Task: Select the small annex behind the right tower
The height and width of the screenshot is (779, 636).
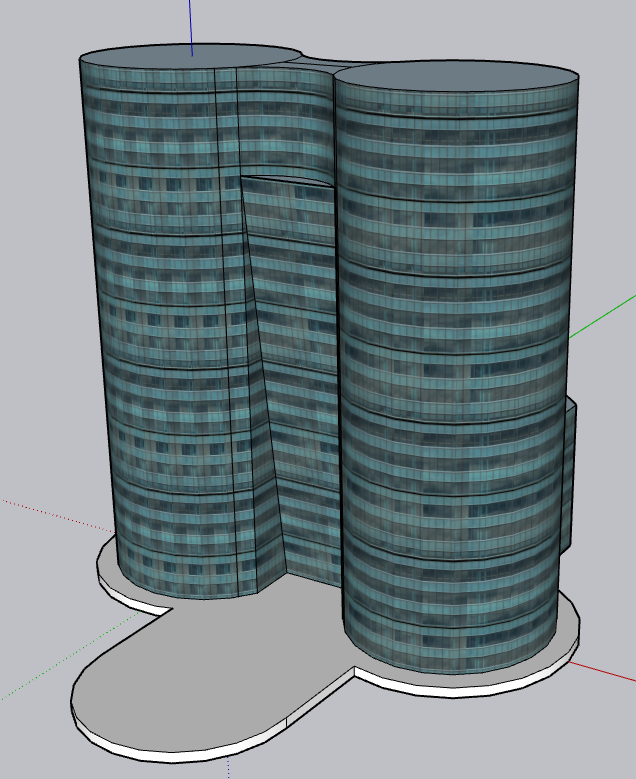Action: pos(568,470)
